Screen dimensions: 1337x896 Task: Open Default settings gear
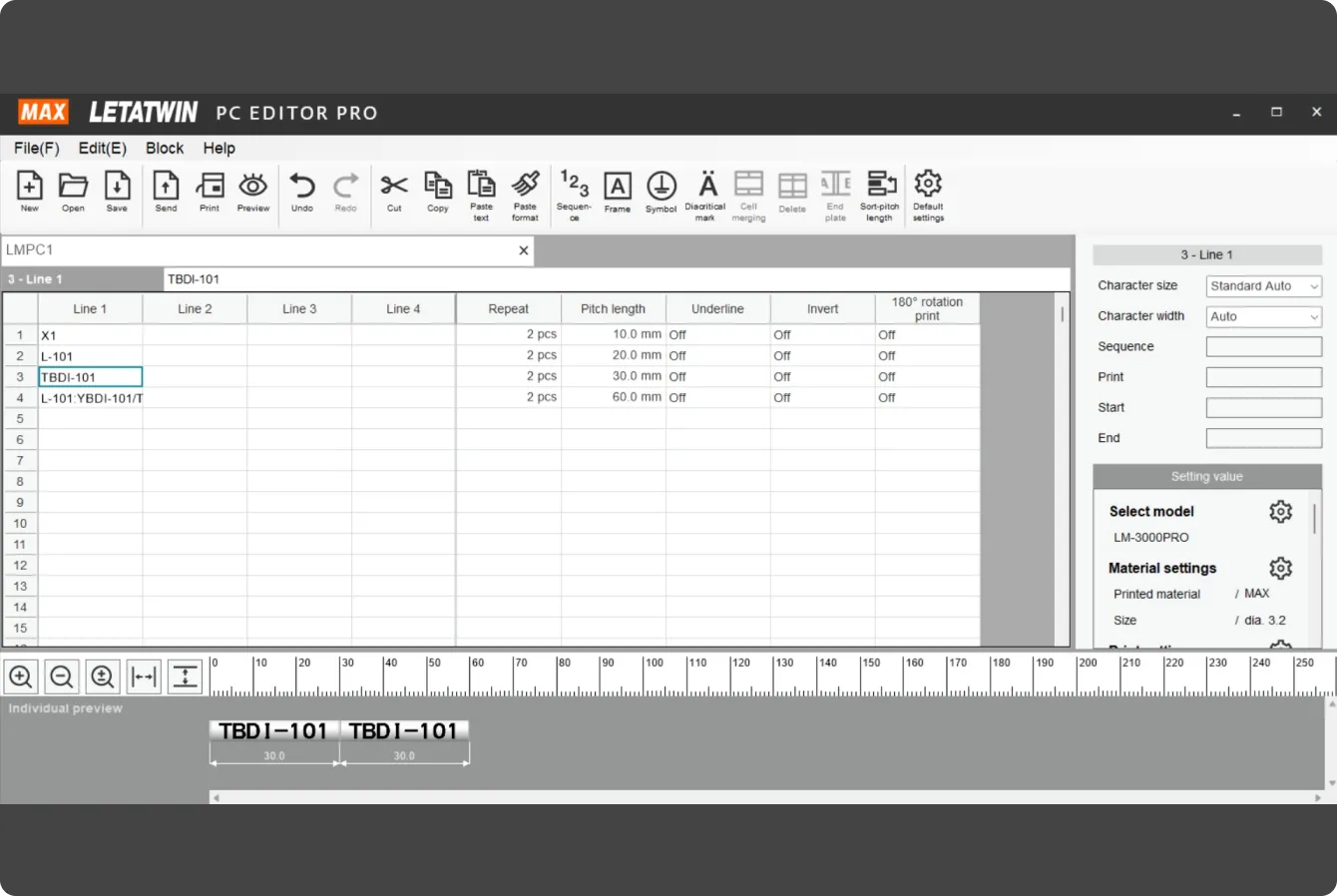[928, 195]
